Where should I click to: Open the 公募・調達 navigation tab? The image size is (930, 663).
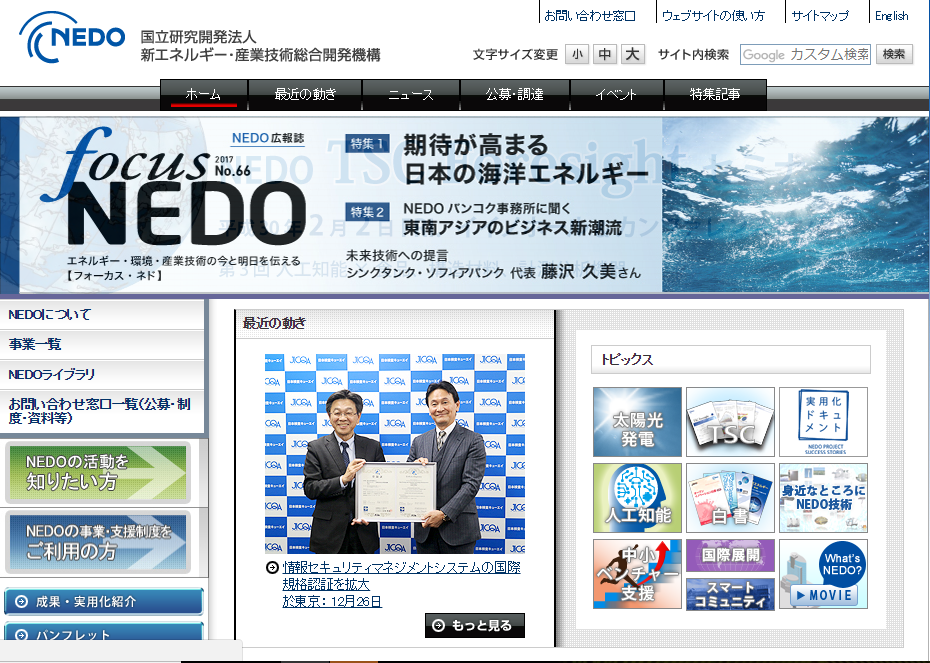pyautogui.click(x=514, y=95)
